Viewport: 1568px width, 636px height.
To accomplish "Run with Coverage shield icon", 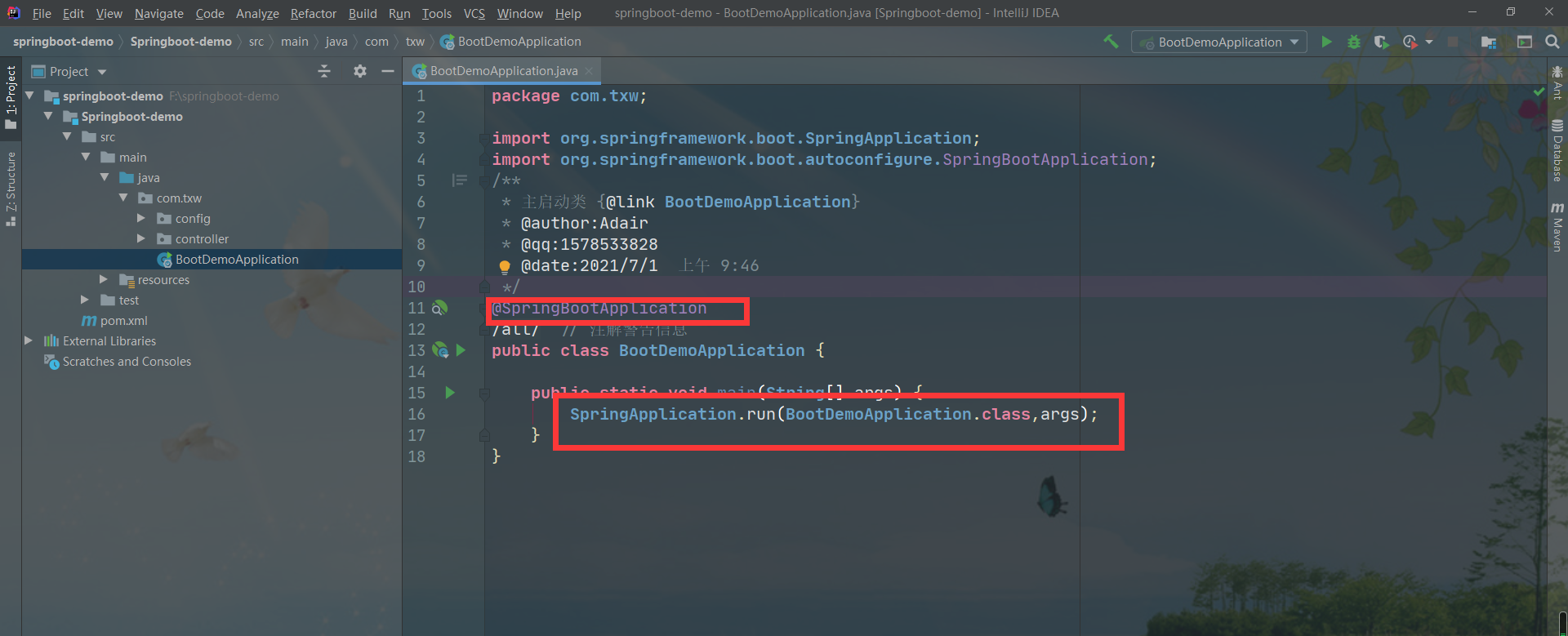I will 1381,42.
